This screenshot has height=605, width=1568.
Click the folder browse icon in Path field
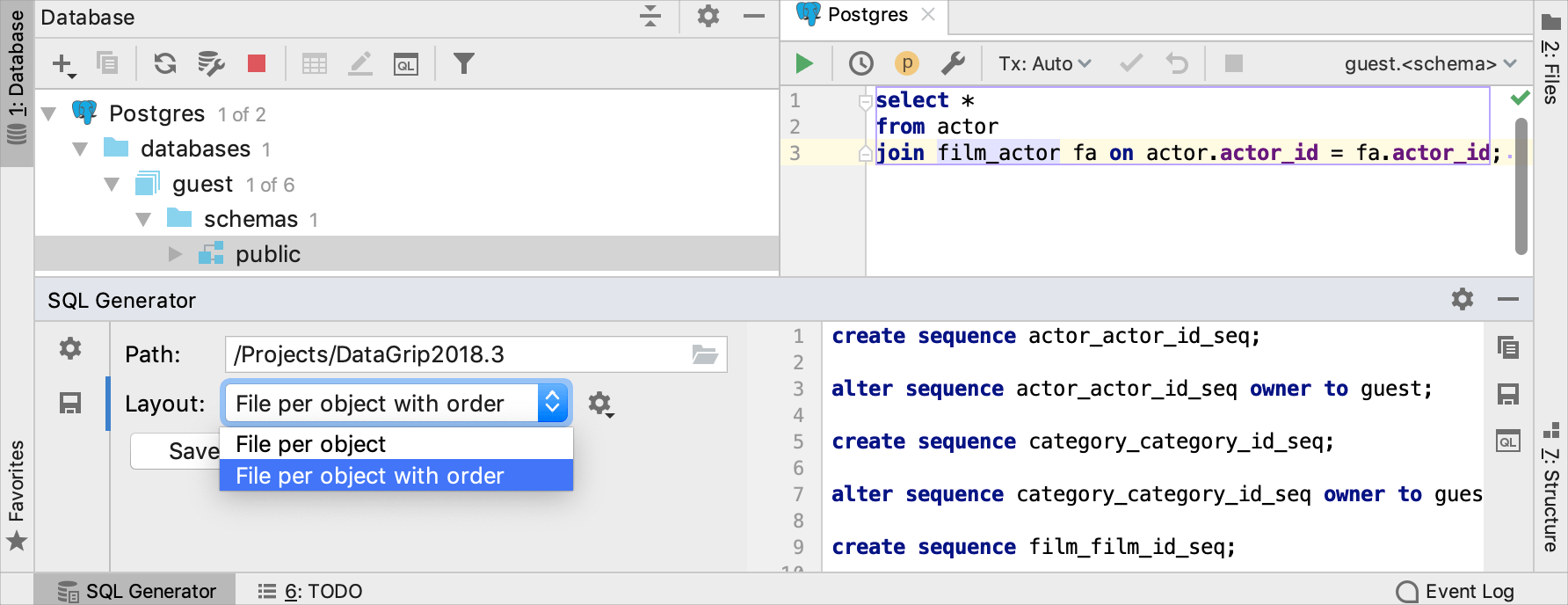coord(705,354)
